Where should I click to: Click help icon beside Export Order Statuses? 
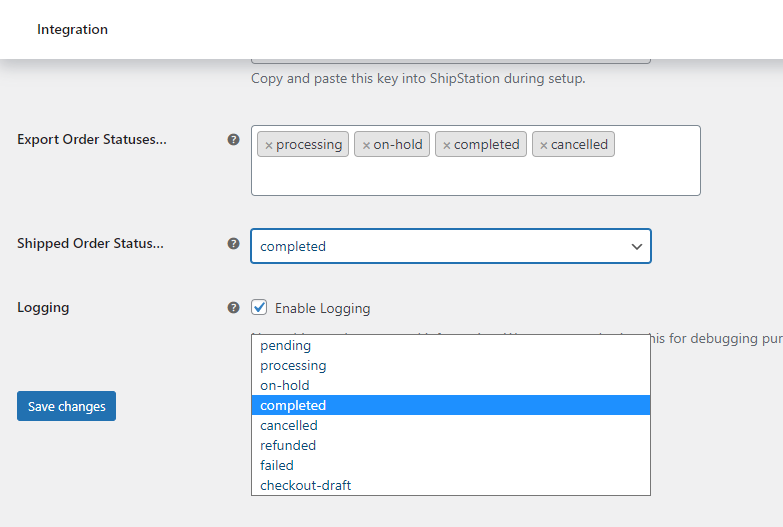pyautogui.click(x=234, y=140)
